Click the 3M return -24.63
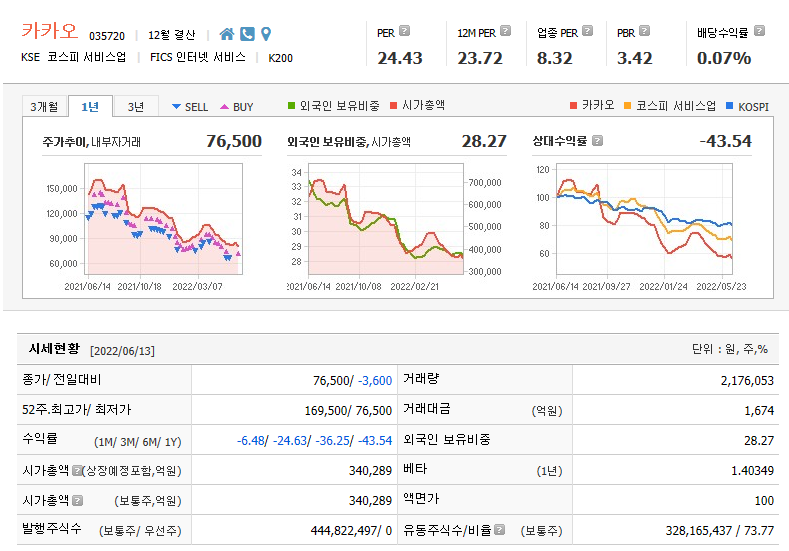This screenshot has height=551, width=789. pos(290,441)
